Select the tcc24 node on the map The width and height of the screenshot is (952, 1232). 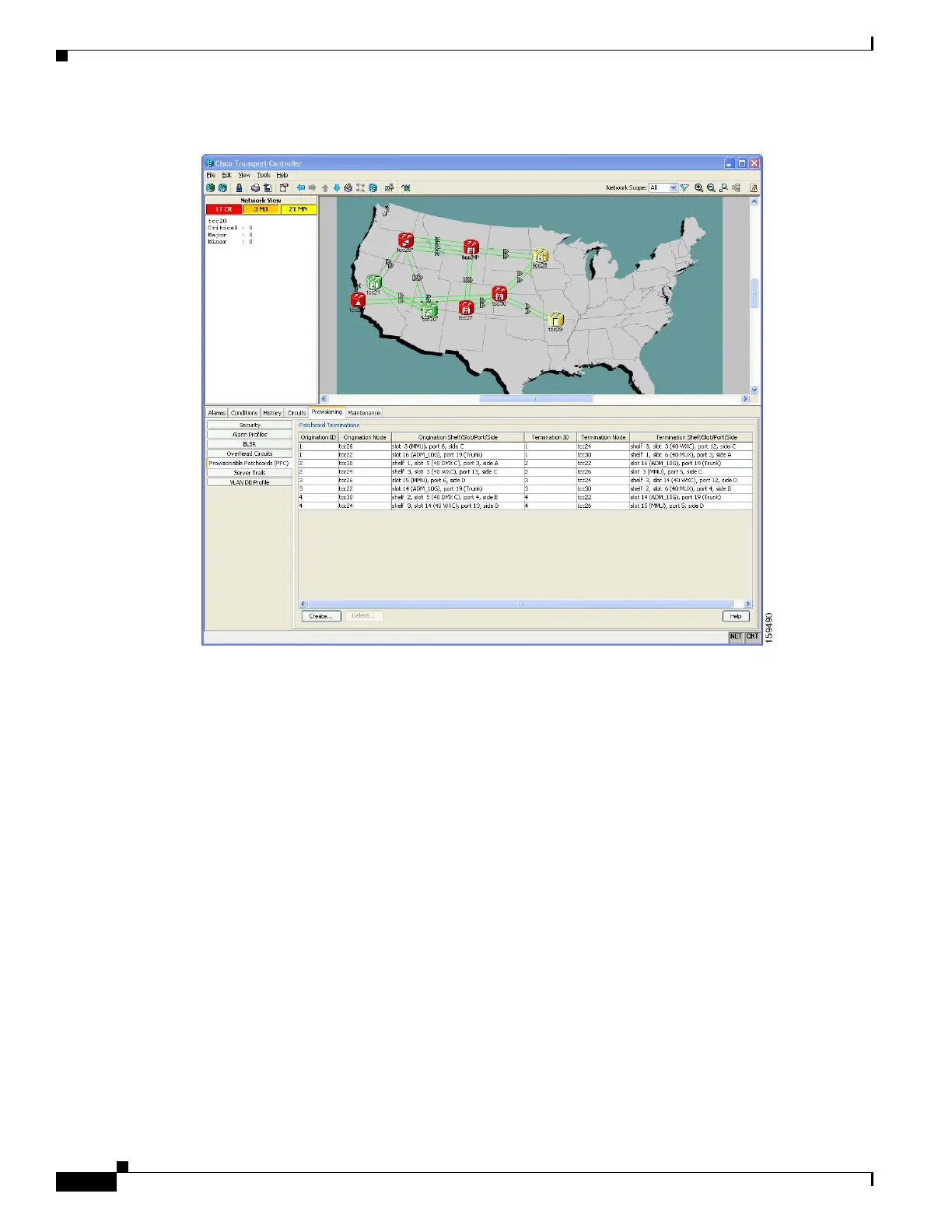[470, 249]
